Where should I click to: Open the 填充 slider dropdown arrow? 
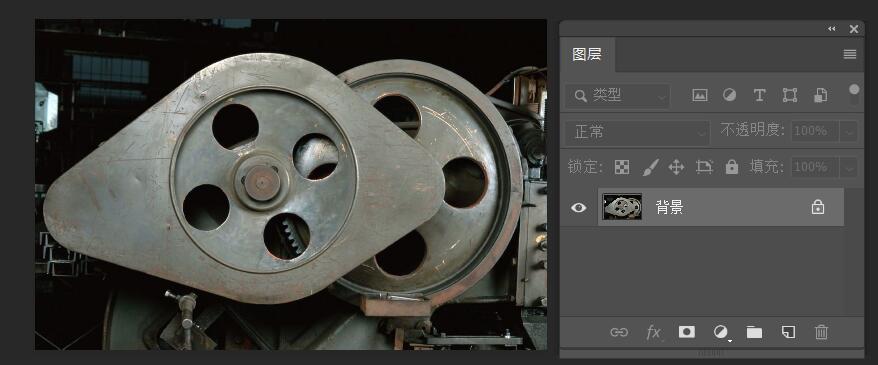(x=849, y=167)
